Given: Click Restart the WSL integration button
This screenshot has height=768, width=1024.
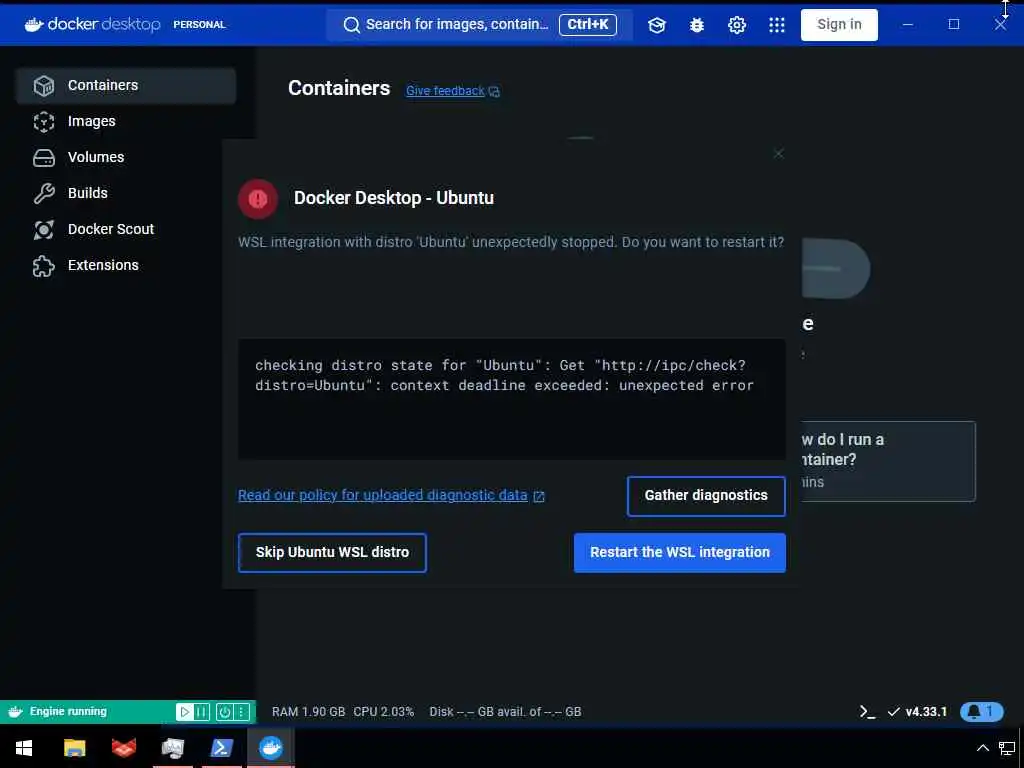Looking at the screenshot, I should (680, 552).
